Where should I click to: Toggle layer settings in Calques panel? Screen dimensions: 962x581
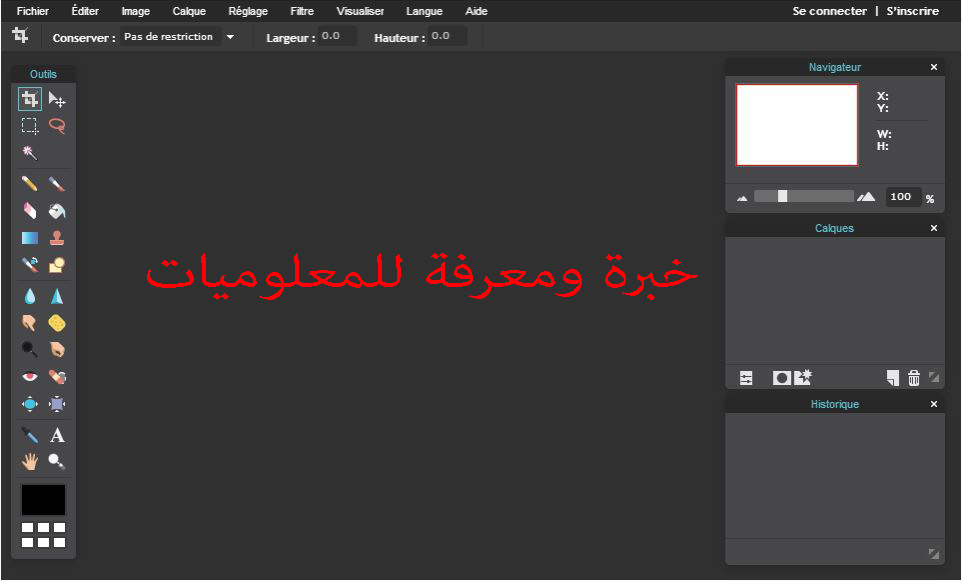746,378
